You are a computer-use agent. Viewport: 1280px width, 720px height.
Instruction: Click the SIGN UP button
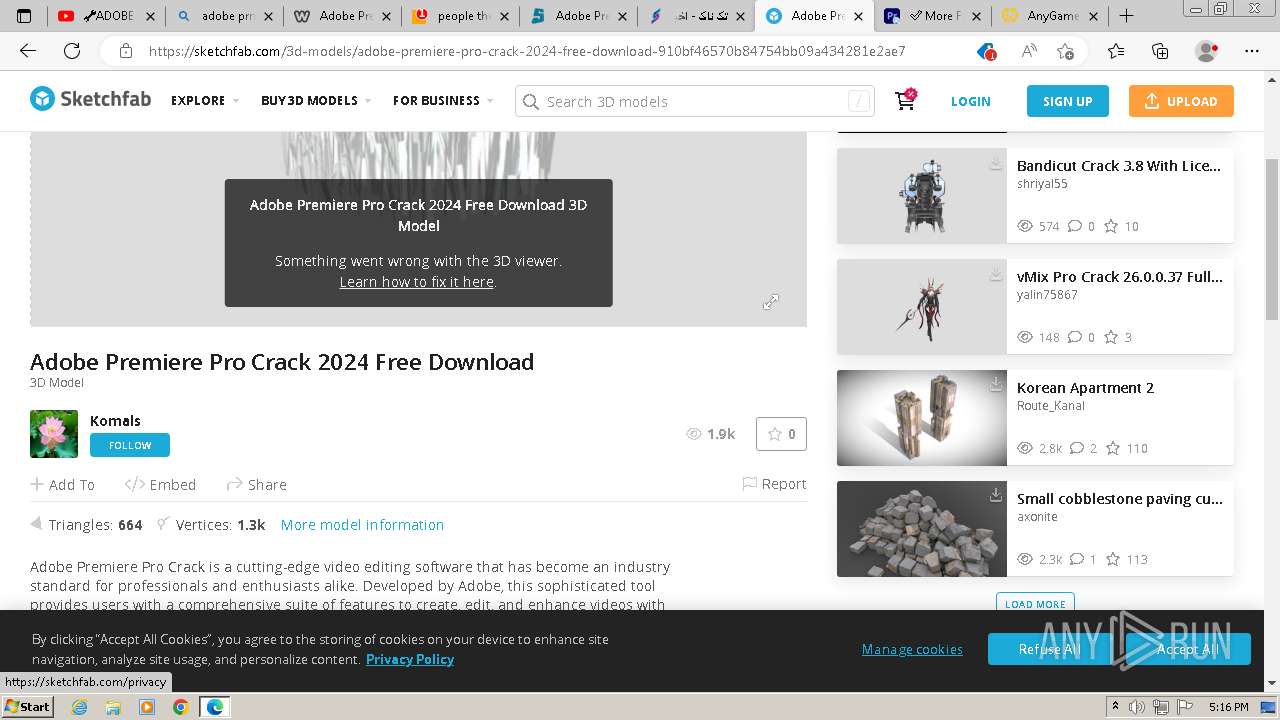[x=1068, y=101]
